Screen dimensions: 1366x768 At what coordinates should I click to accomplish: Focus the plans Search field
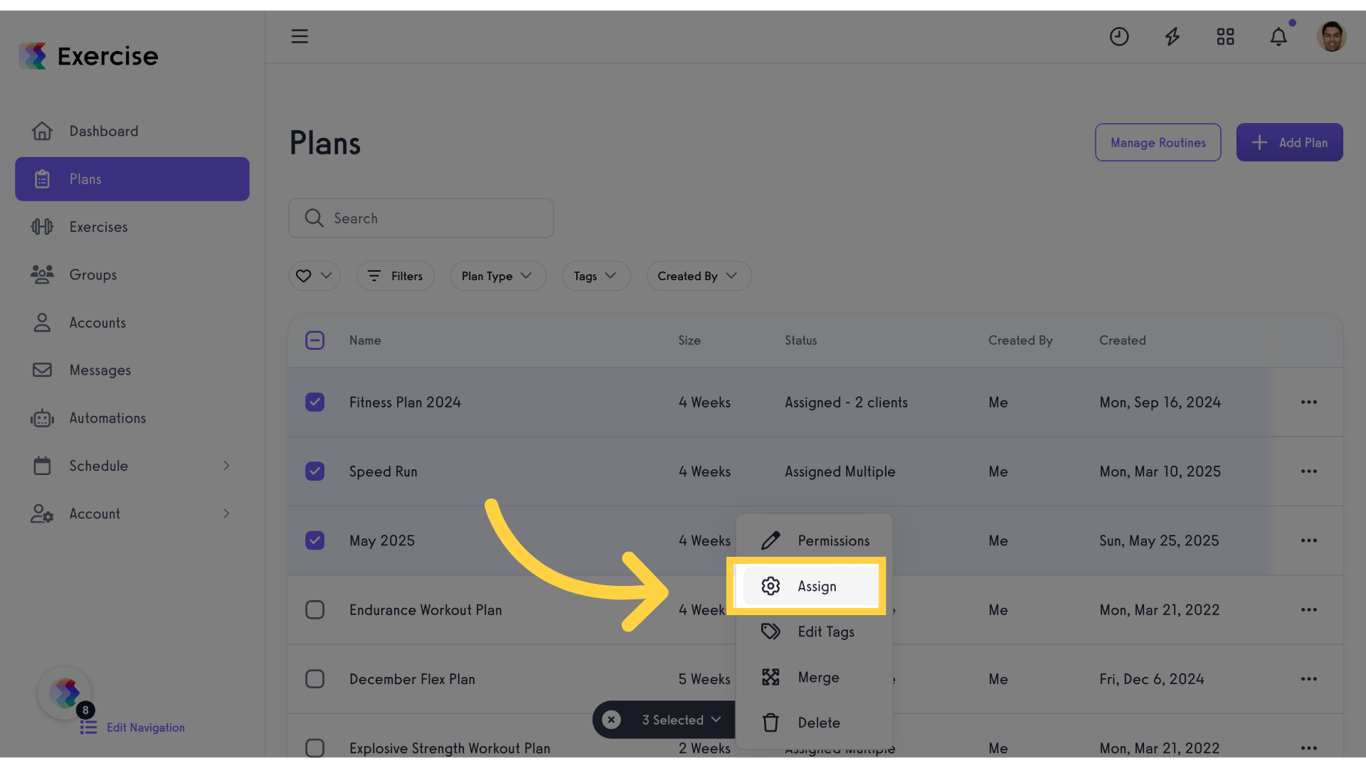tap(421, 218)
